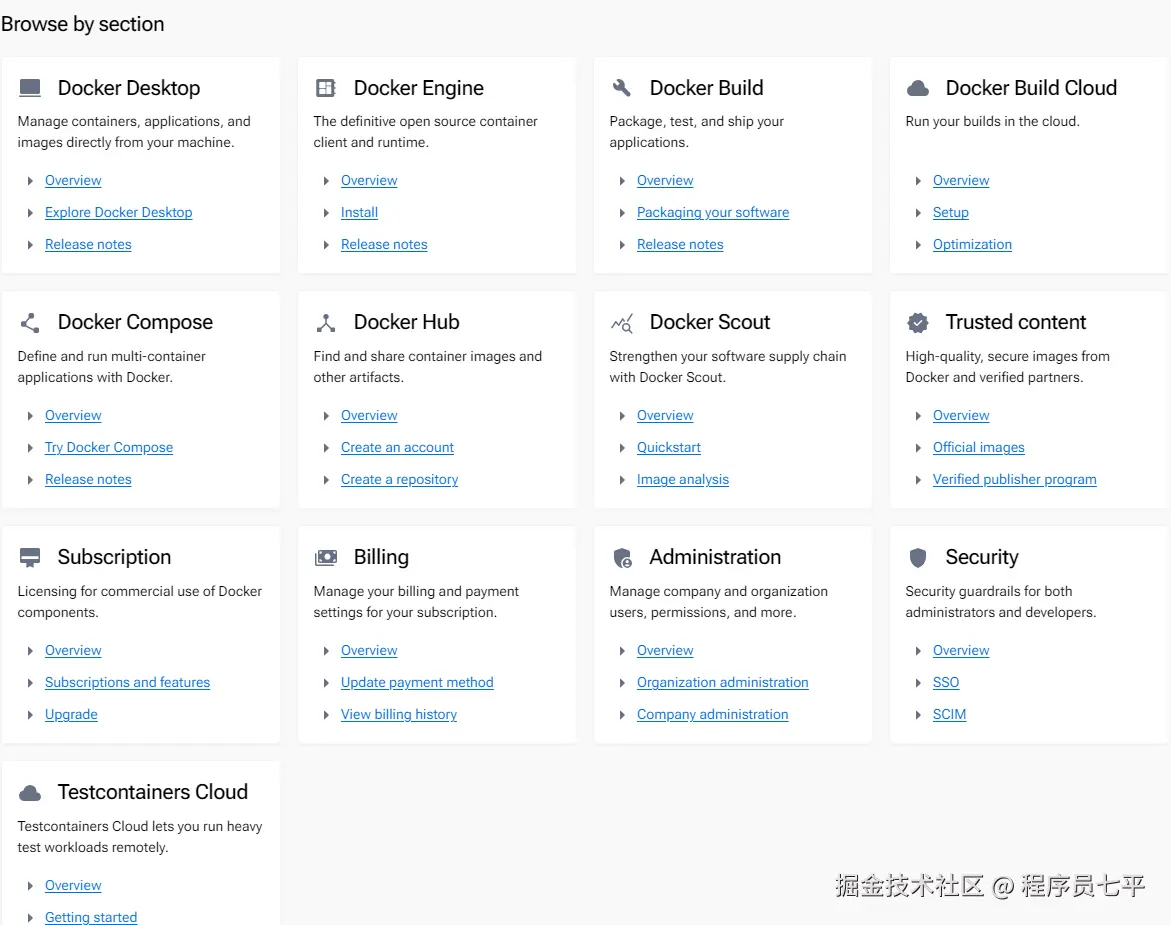Click the Docker Desktop monitor icon
The width and height of the screenshot is (1171, 925).
tap(29, 87)
